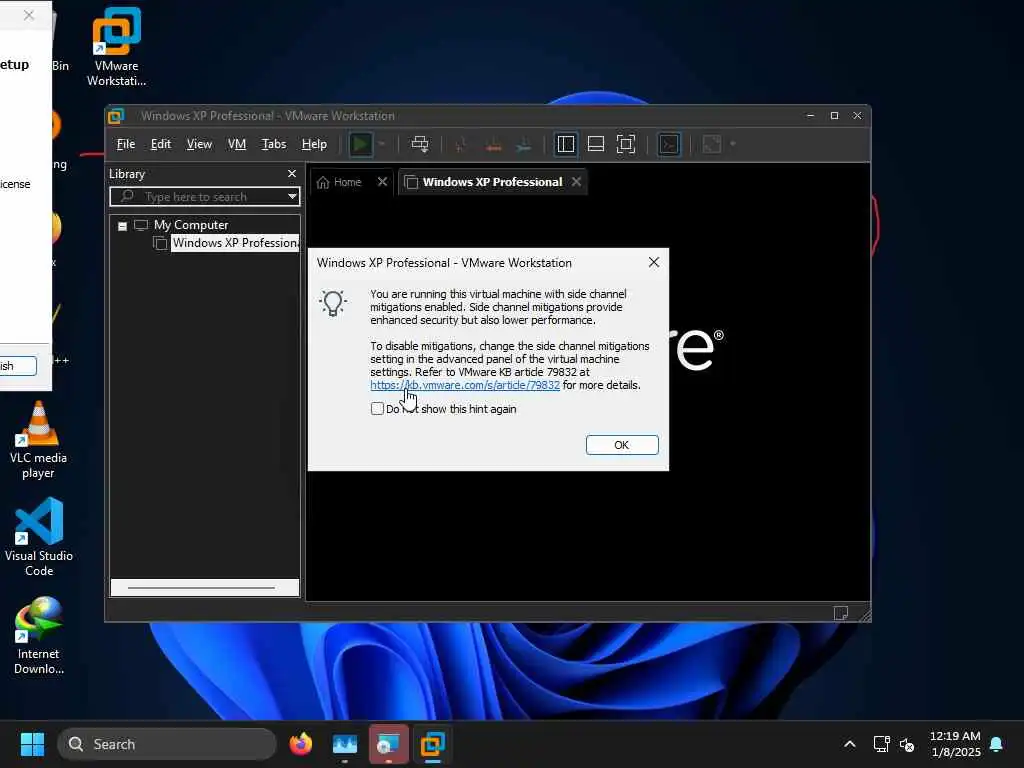Open the power options dropdown arrow beside play button
The width and height of the screenshot is (1024, 768).
[x=382, y=144]
